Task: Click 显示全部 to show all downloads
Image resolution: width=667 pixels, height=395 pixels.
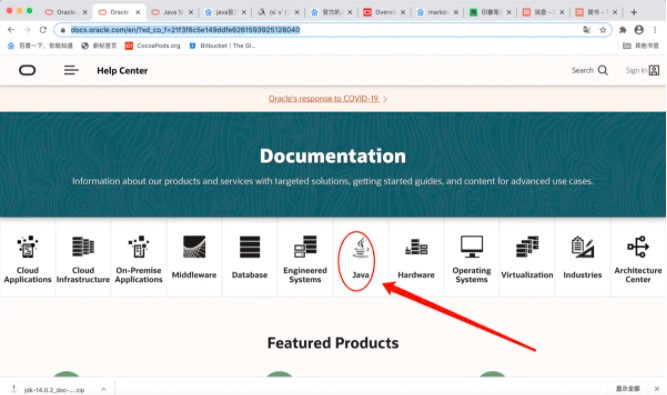Action: point(628,389)
